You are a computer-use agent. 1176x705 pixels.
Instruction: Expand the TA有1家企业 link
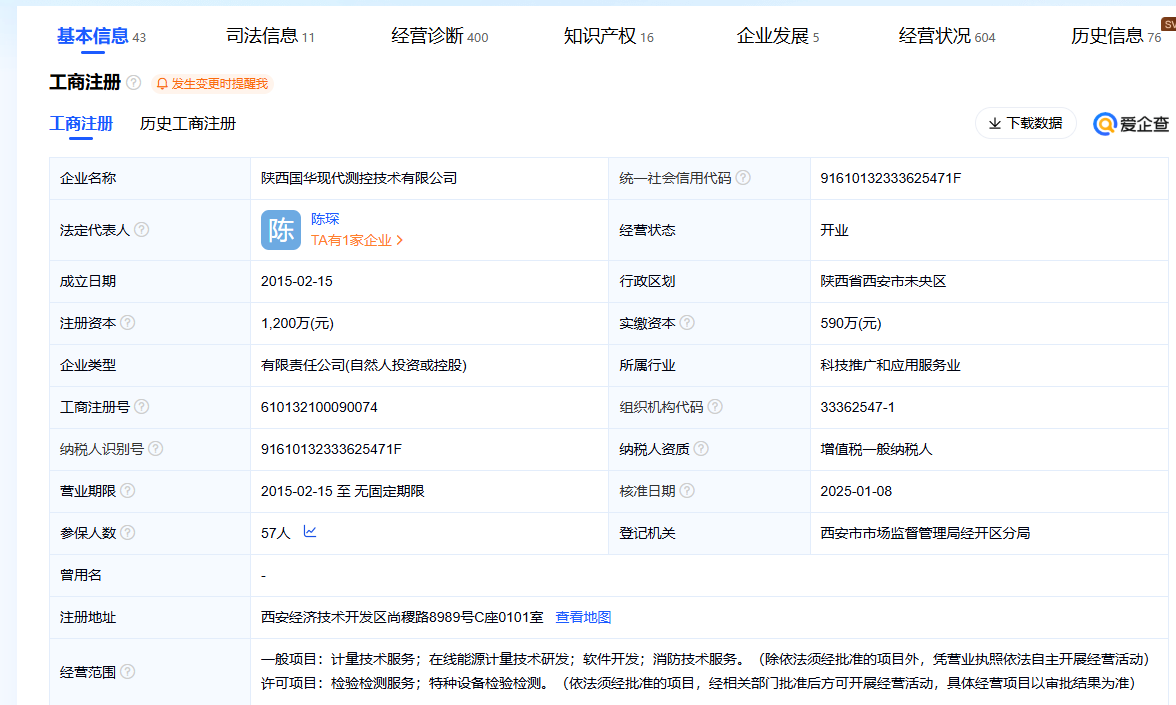tap(357, 240)
